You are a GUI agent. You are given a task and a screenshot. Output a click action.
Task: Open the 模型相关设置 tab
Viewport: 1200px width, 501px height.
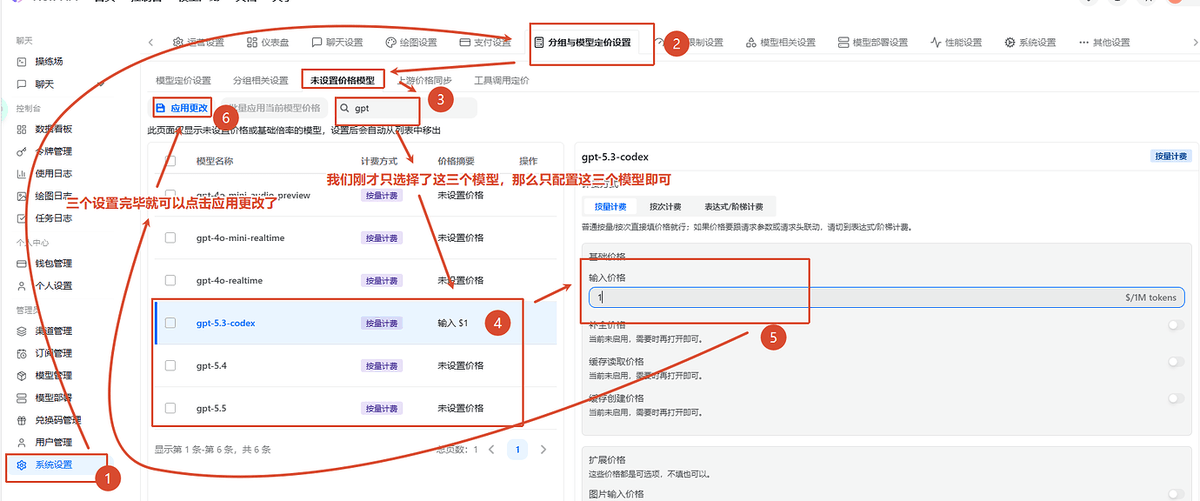coord(779,42)
